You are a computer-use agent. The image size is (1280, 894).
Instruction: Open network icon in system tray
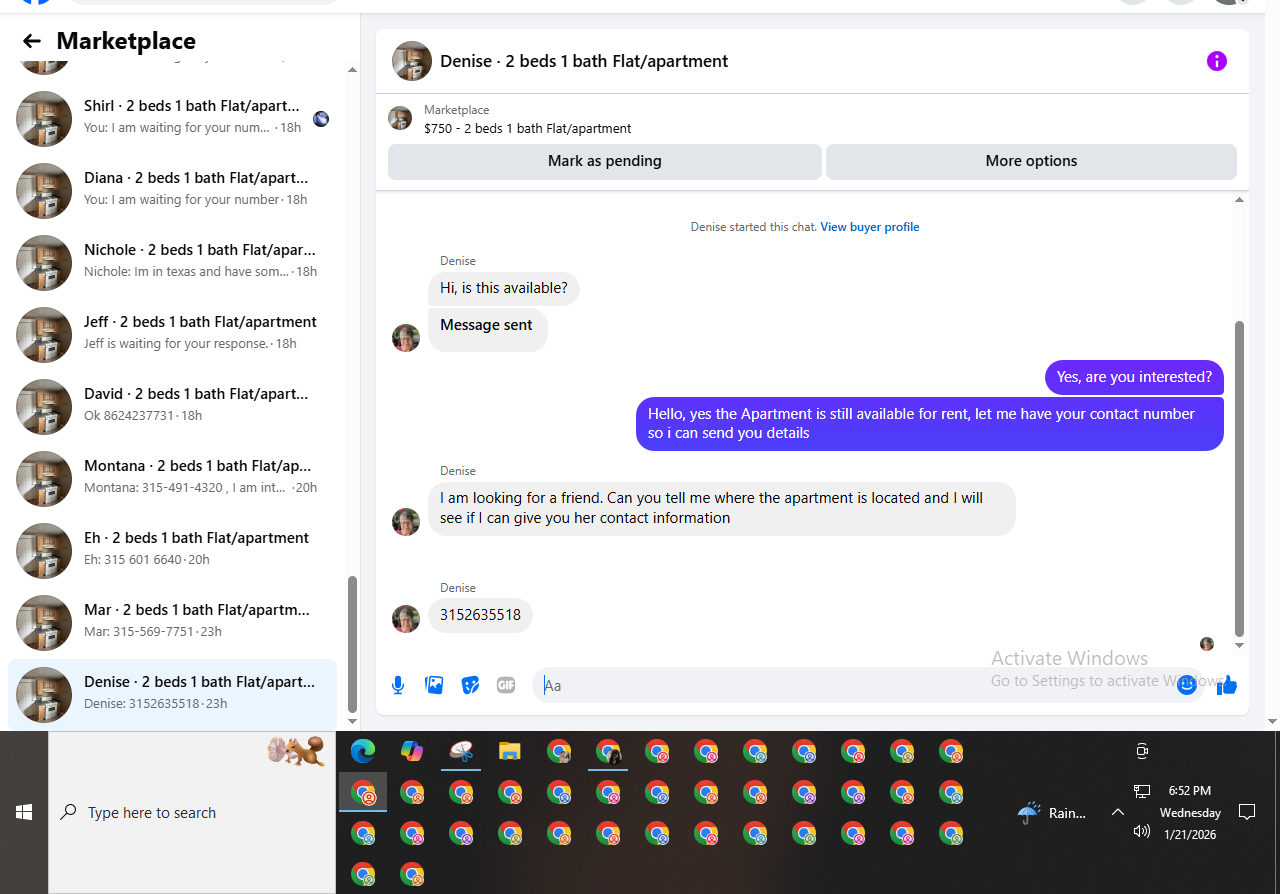click(x=1142, y=791)
